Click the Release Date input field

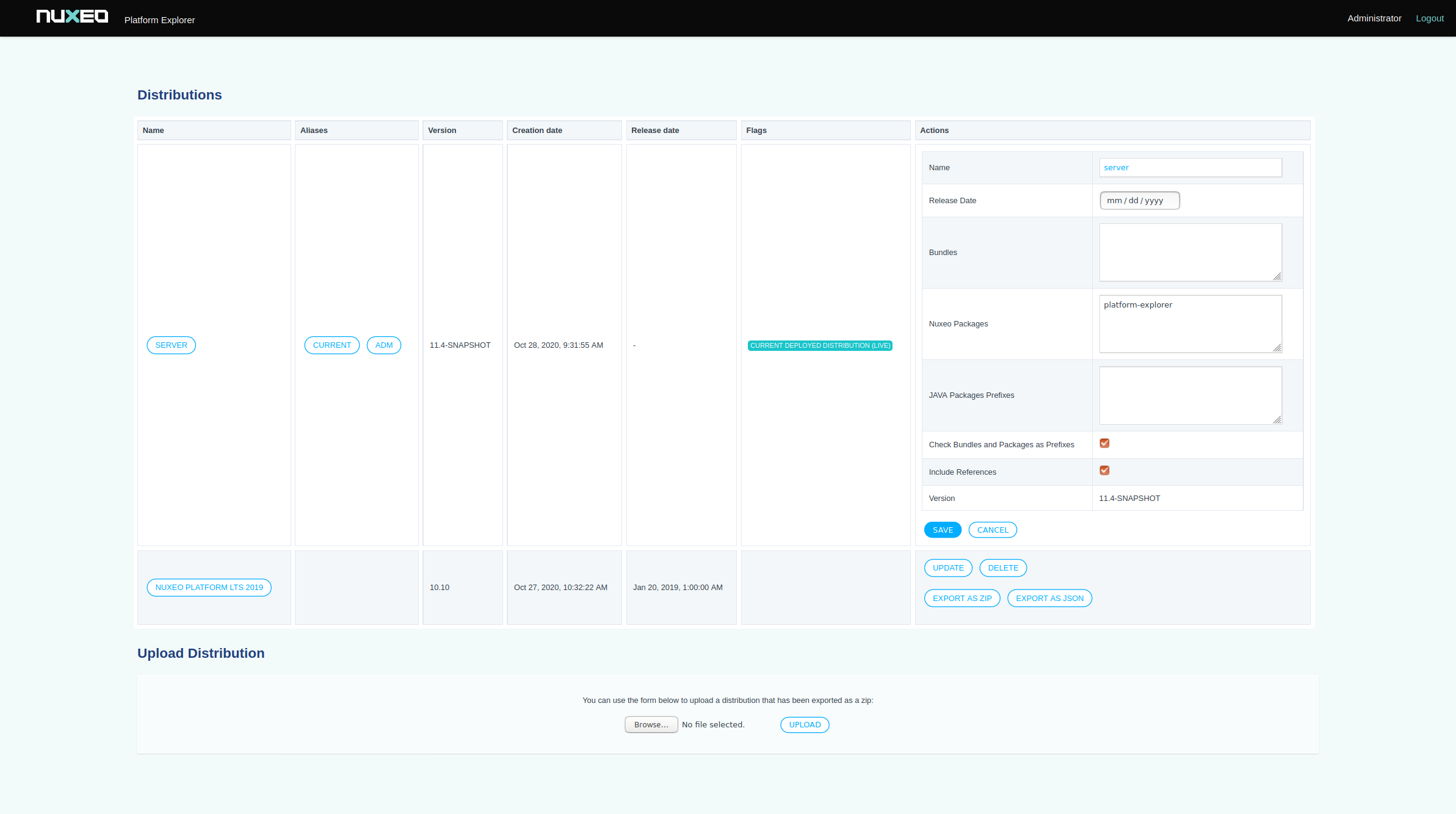point(1139,200)
